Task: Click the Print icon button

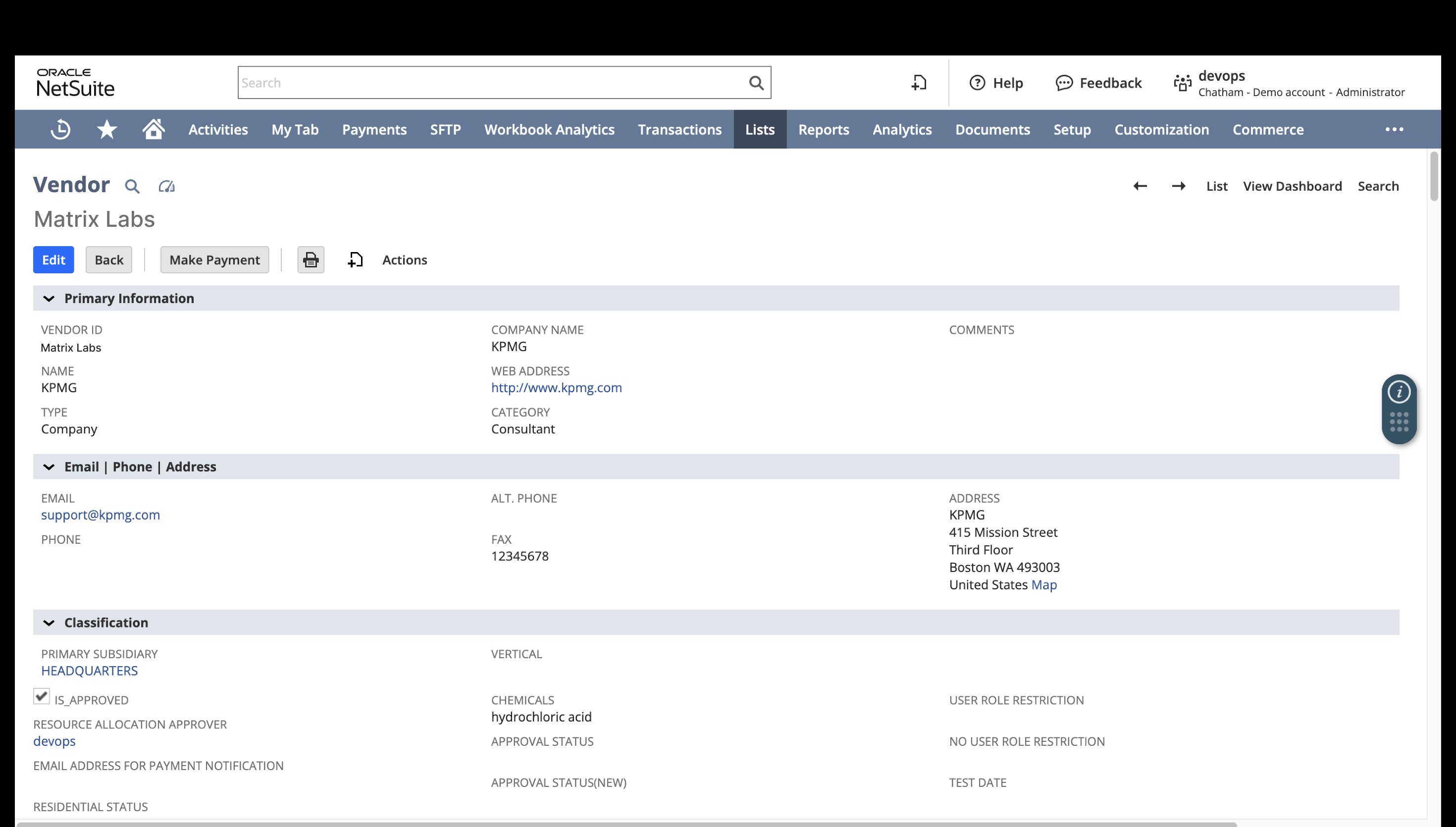Action: click(311, 259)
